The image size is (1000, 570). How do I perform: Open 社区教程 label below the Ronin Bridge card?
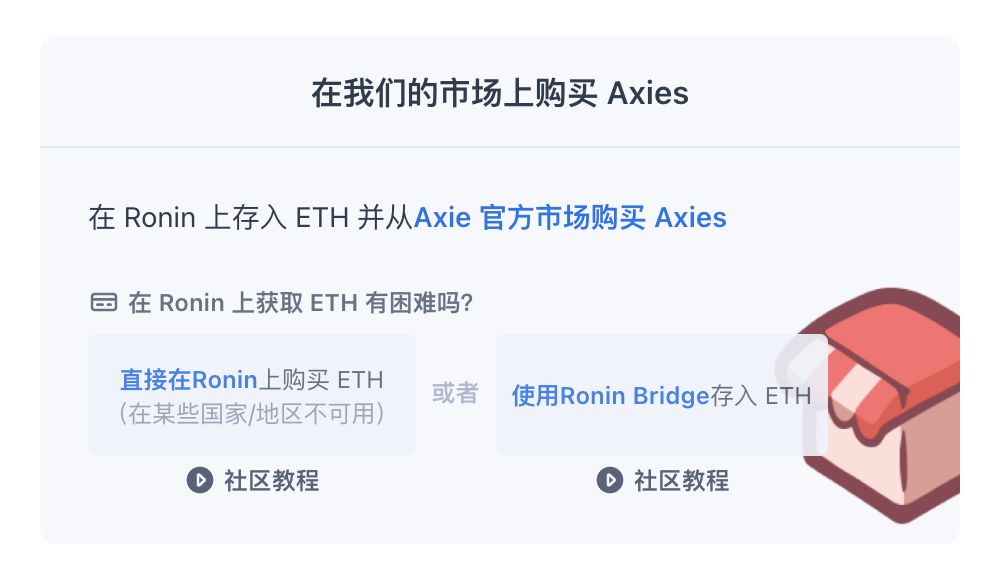pyautogui.click(x=681, y=480)
